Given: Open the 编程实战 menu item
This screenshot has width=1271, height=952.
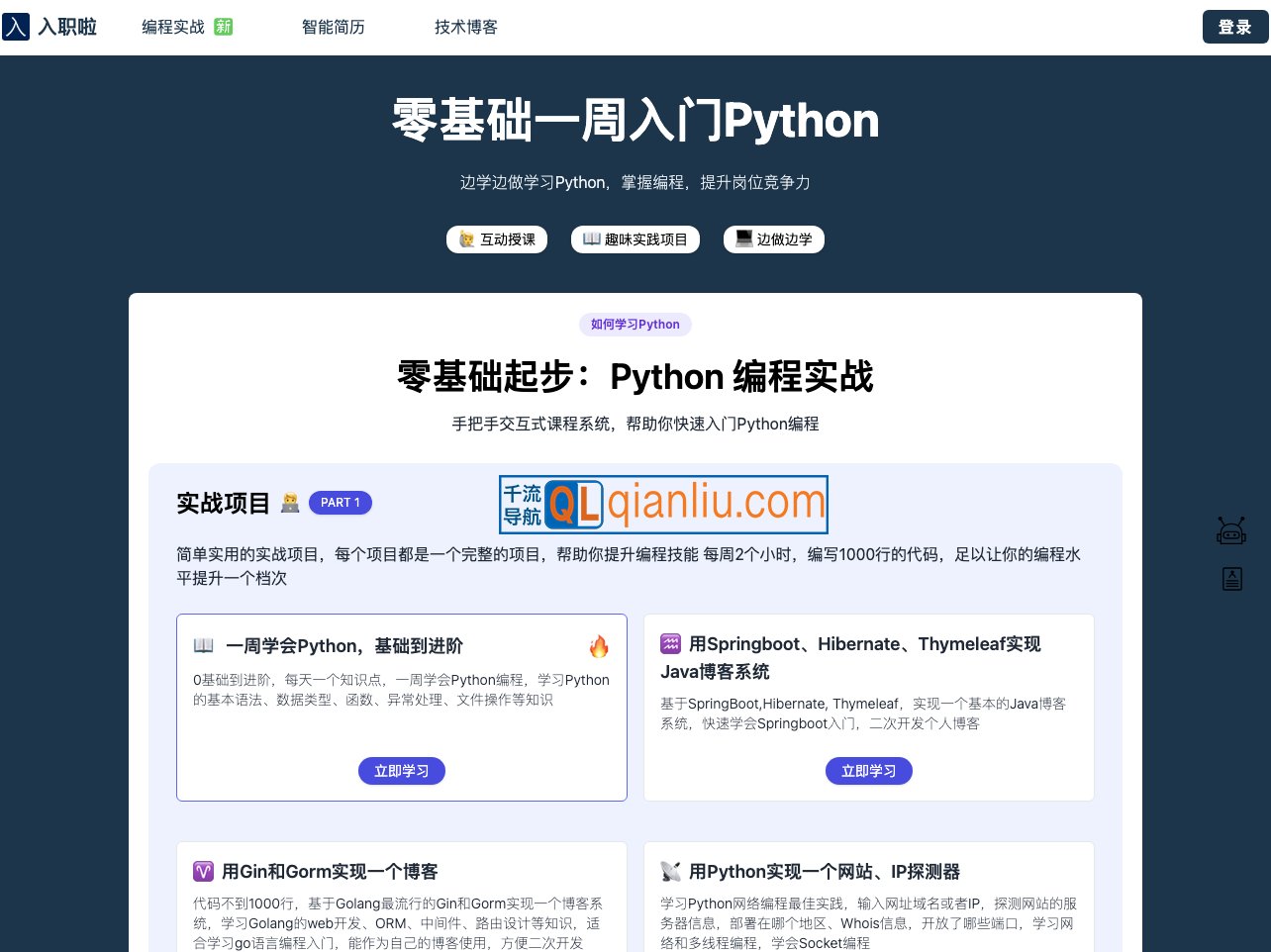Looking at the screenshot, I should coord(174,27).
